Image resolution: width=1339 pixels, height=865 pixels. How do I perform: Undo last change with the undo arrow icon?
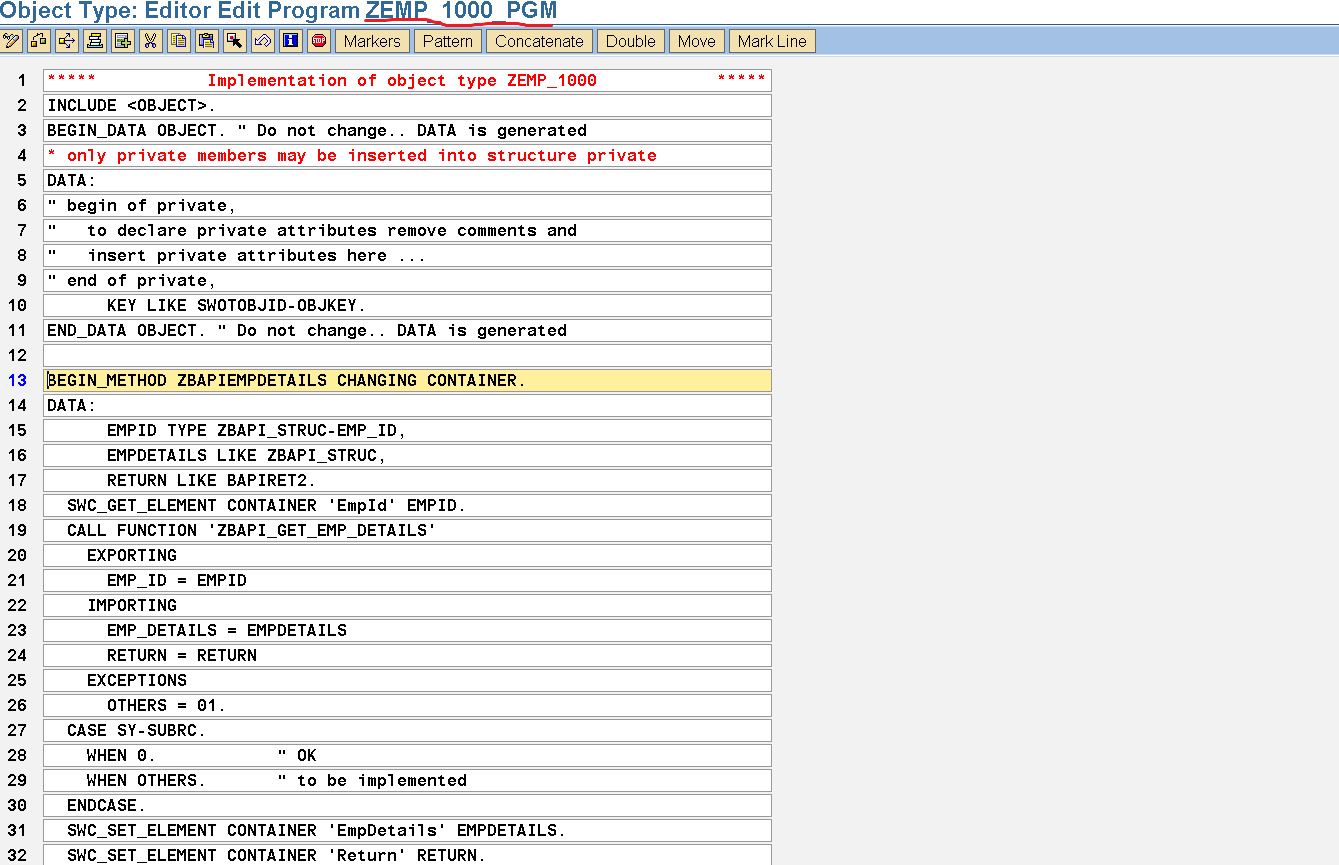264,40
